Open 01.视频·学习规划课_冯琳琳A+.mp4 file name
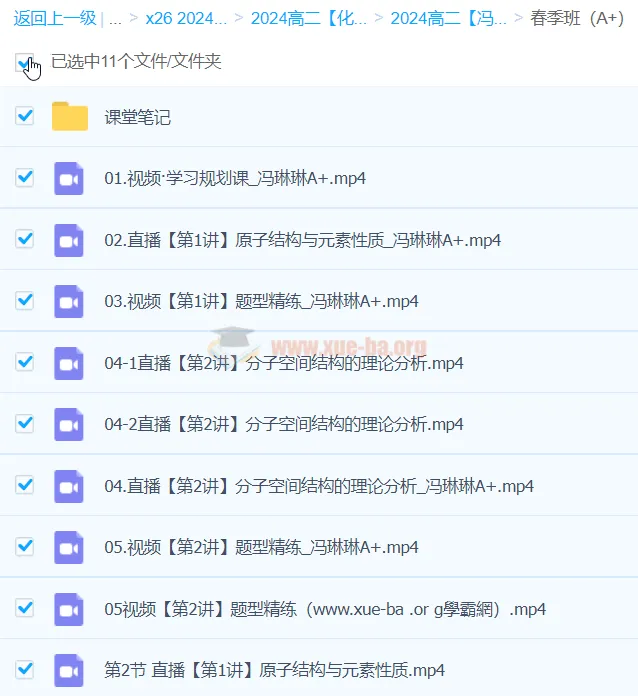Viewport: 638px width, 696px height. (234, 179)
